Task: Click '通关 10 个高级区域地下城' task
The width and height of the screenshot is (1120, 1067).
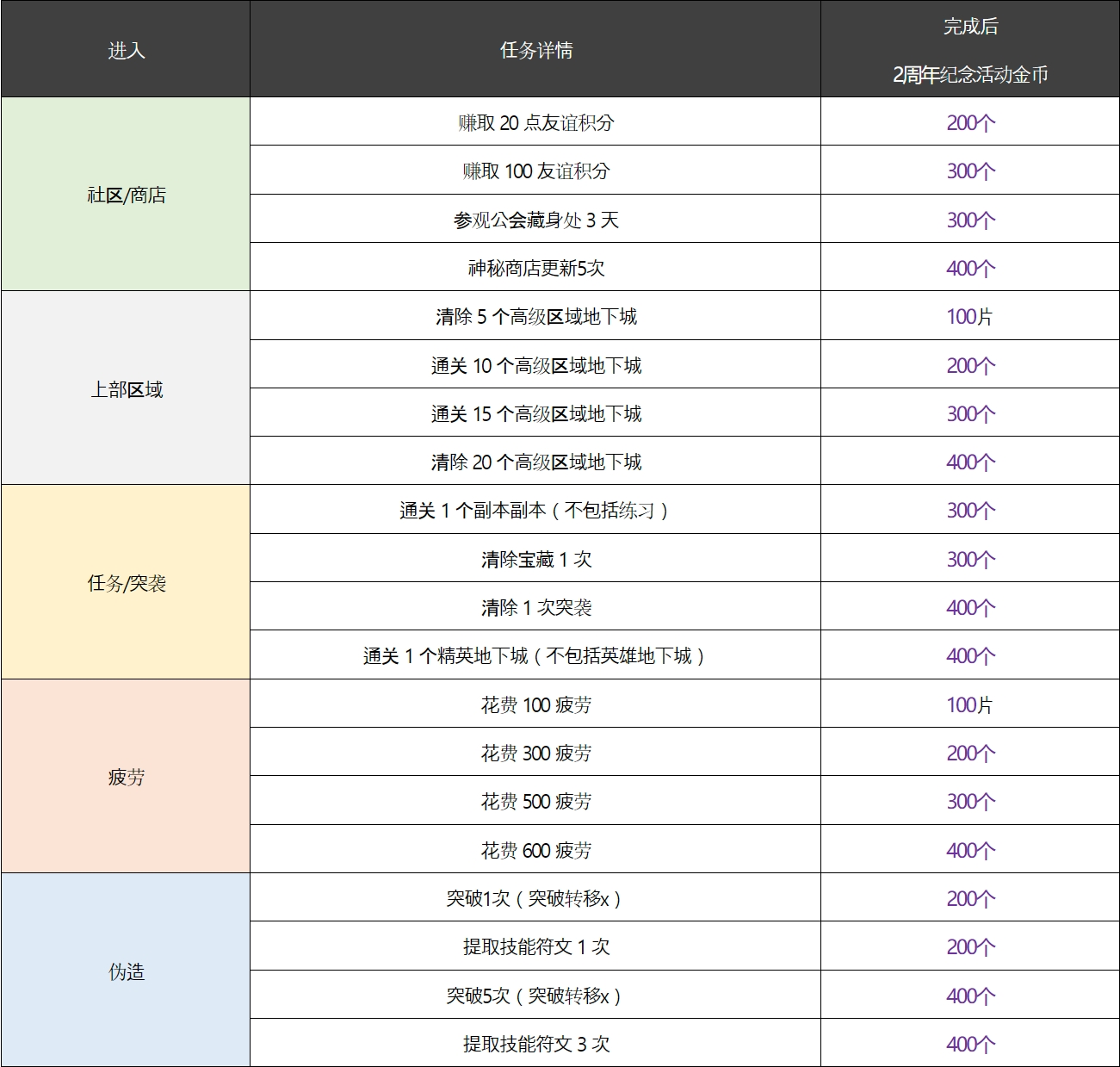Action: coord(535,365)
